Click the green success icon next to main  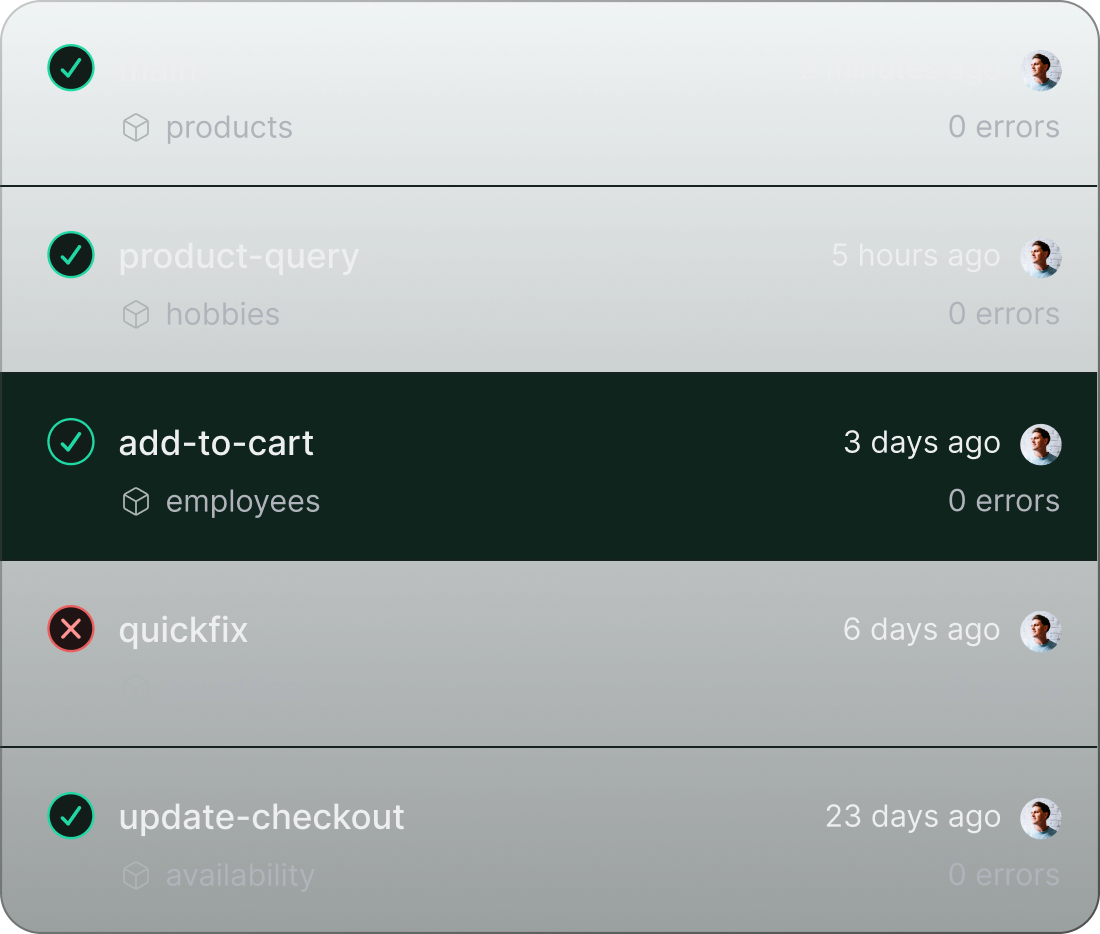click(x=70, y=68)
